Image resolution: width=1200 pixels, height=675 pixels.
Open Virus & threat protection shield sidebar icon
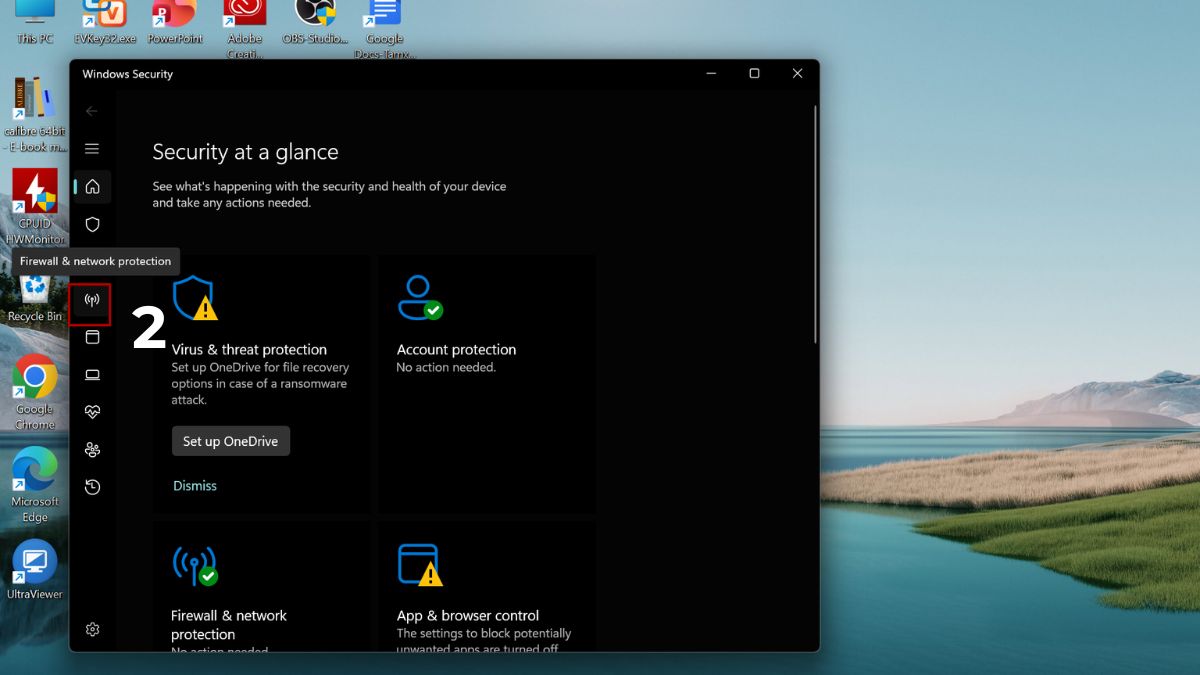click(x=92, y=225)
